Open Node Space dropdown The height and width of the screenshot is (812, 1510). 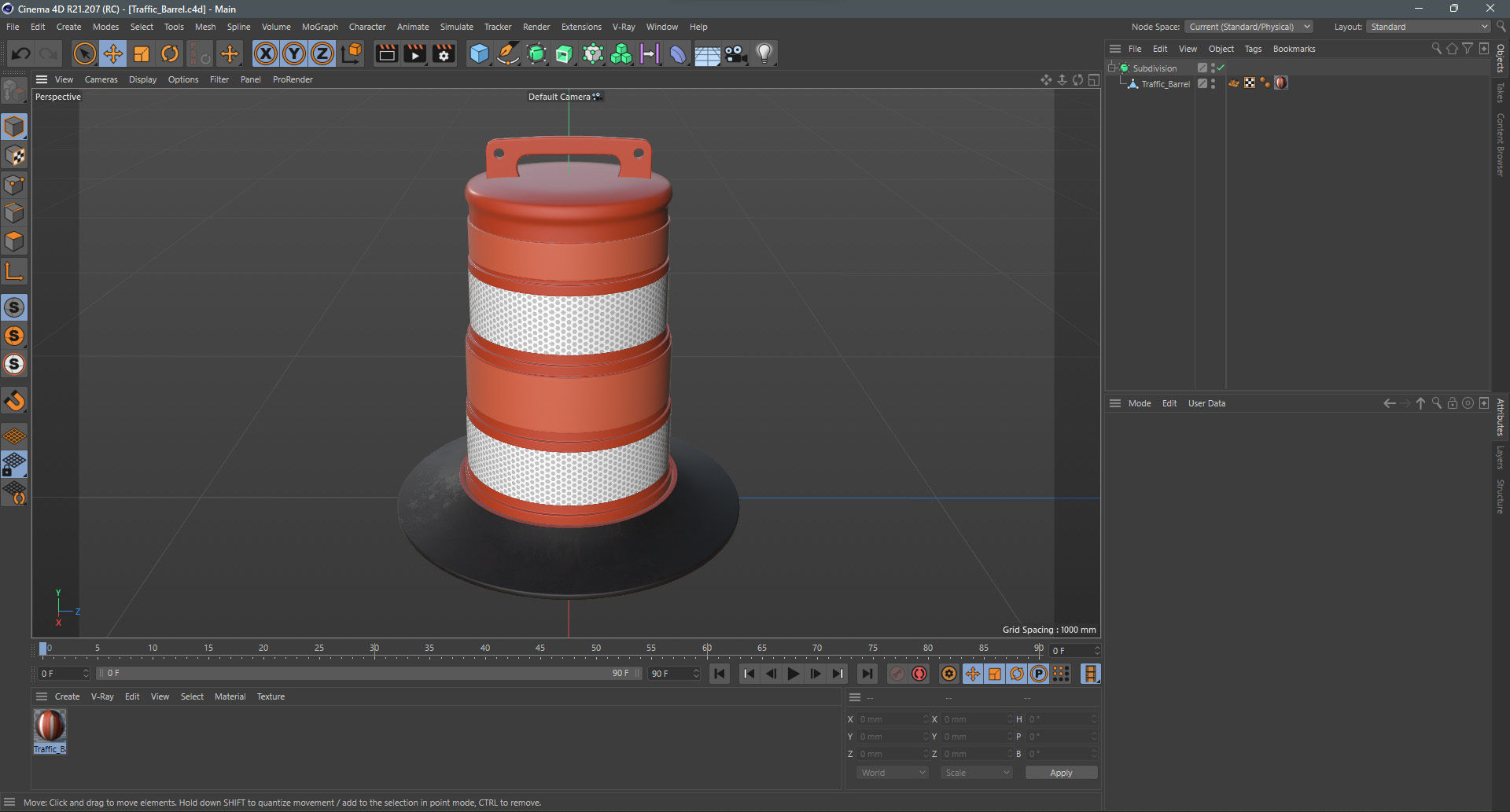[1248, 27]
